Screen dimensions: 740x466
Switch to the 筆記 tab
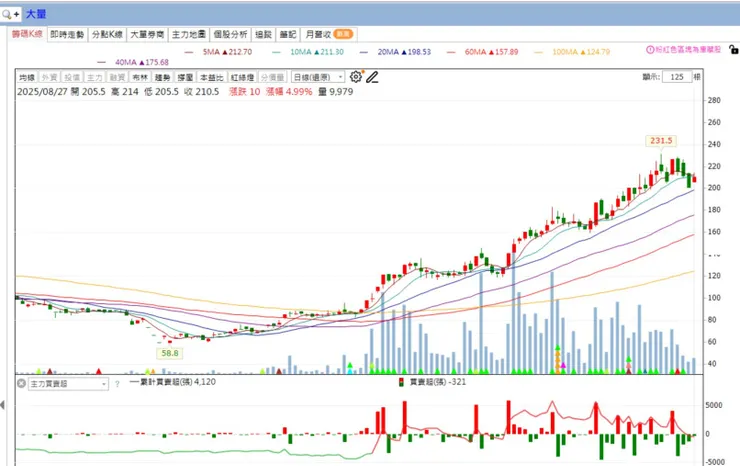287,34
